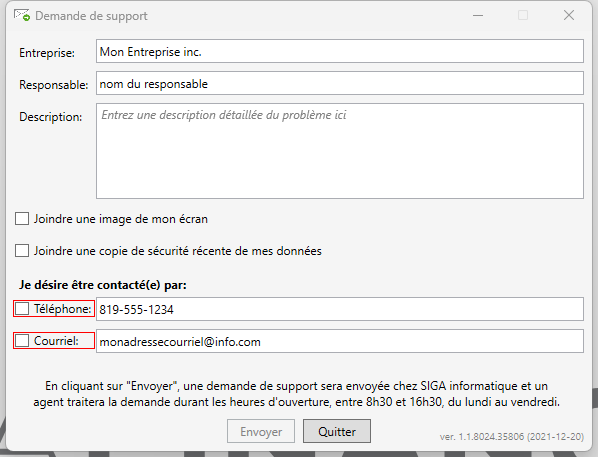Click inside the Description text area
Viewport: 598px width, 457px height.
(x=340, y=151)
